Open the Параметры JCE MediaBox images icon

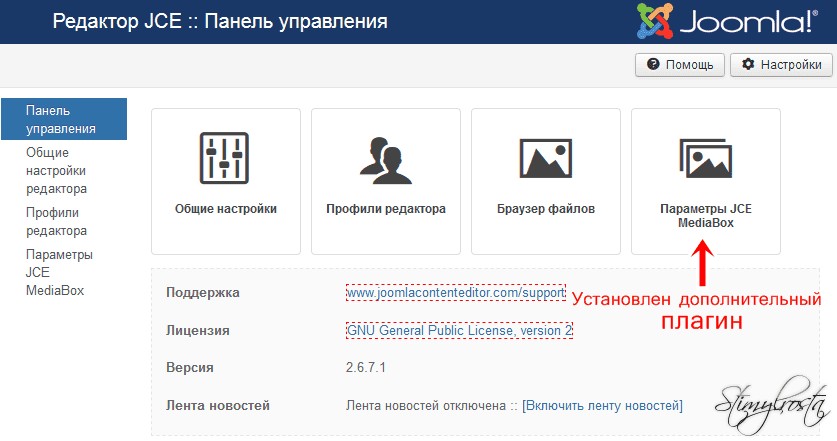pyautogui.click(x=706, y=158)
